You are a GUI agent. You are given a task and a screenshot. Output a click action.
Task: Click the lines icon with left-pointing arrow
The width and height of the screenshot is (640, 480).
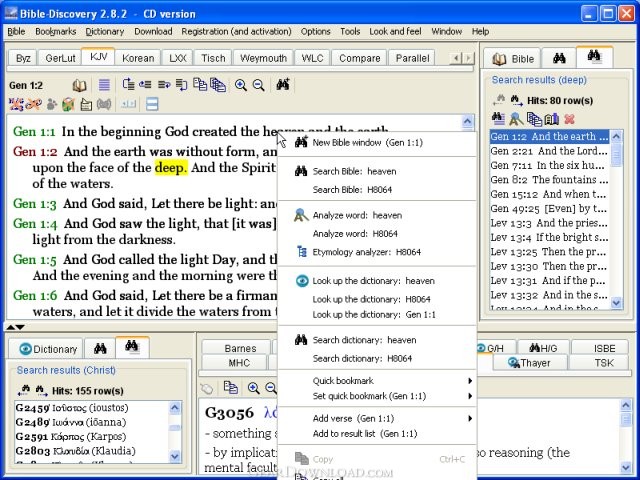click(x=145, y=84)
